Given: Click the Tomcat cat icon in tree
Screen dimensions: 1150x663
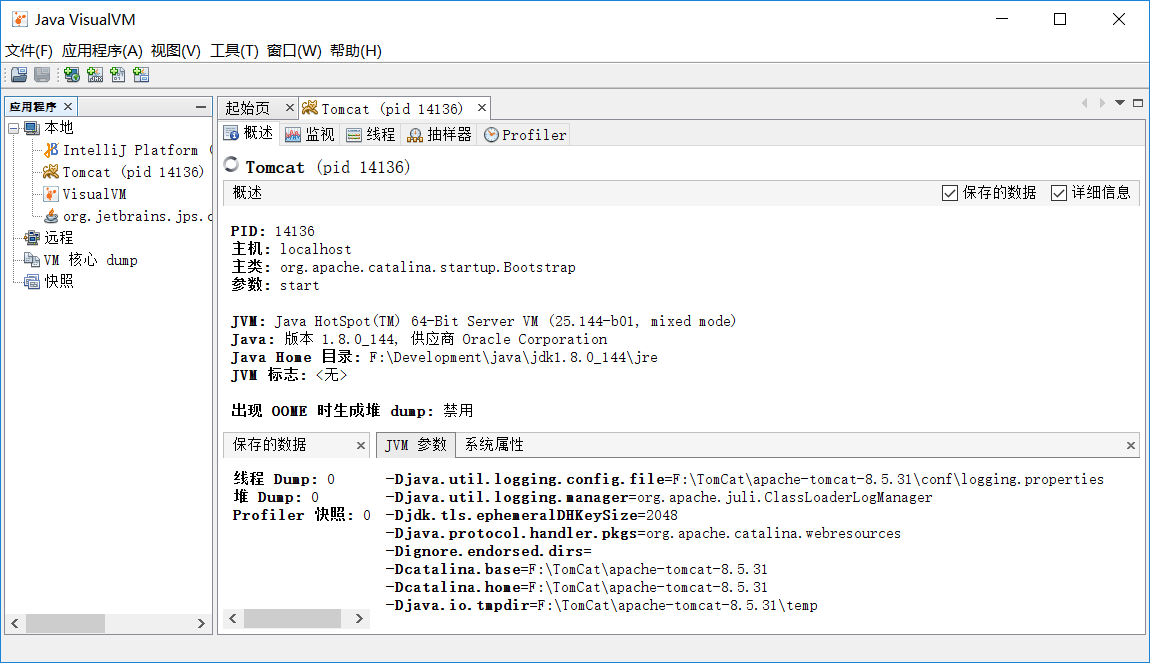Looking at the screenshot, I should (51, 172).
